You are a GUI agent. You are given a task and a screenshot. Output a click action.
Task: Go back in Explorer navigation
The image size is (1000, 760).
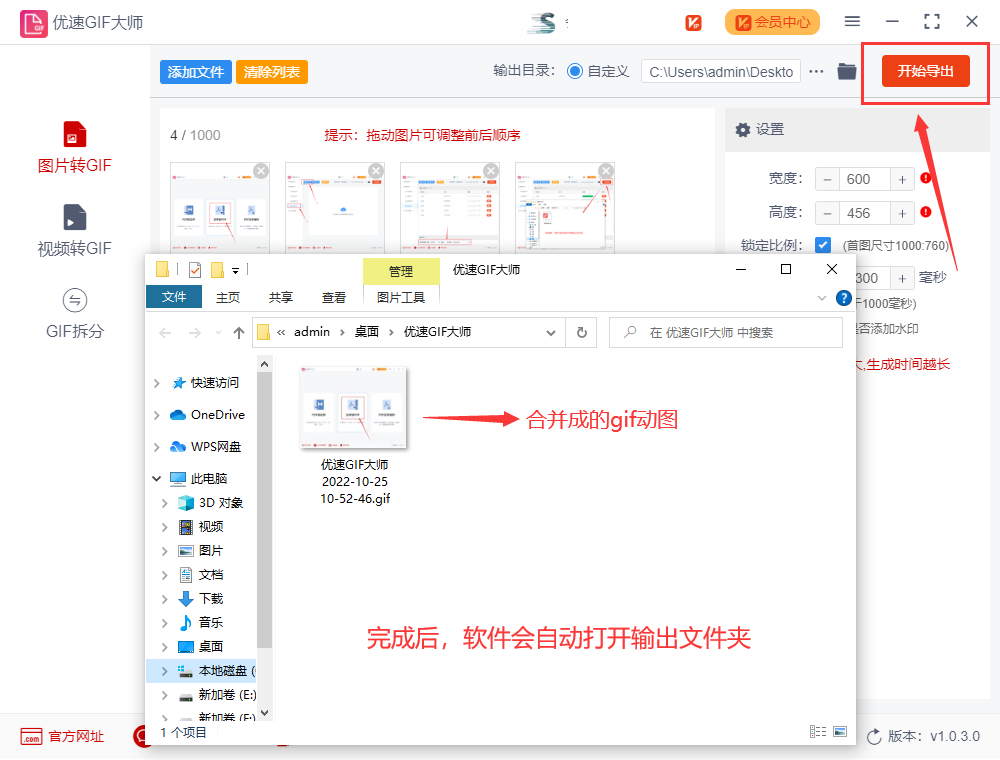tap(166, 332)
